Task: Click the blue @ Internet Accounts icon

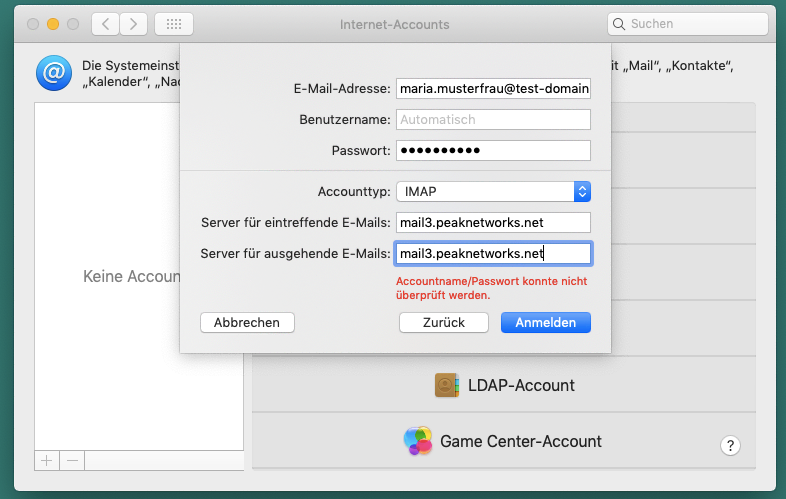Action: click(x=52, y=73)
